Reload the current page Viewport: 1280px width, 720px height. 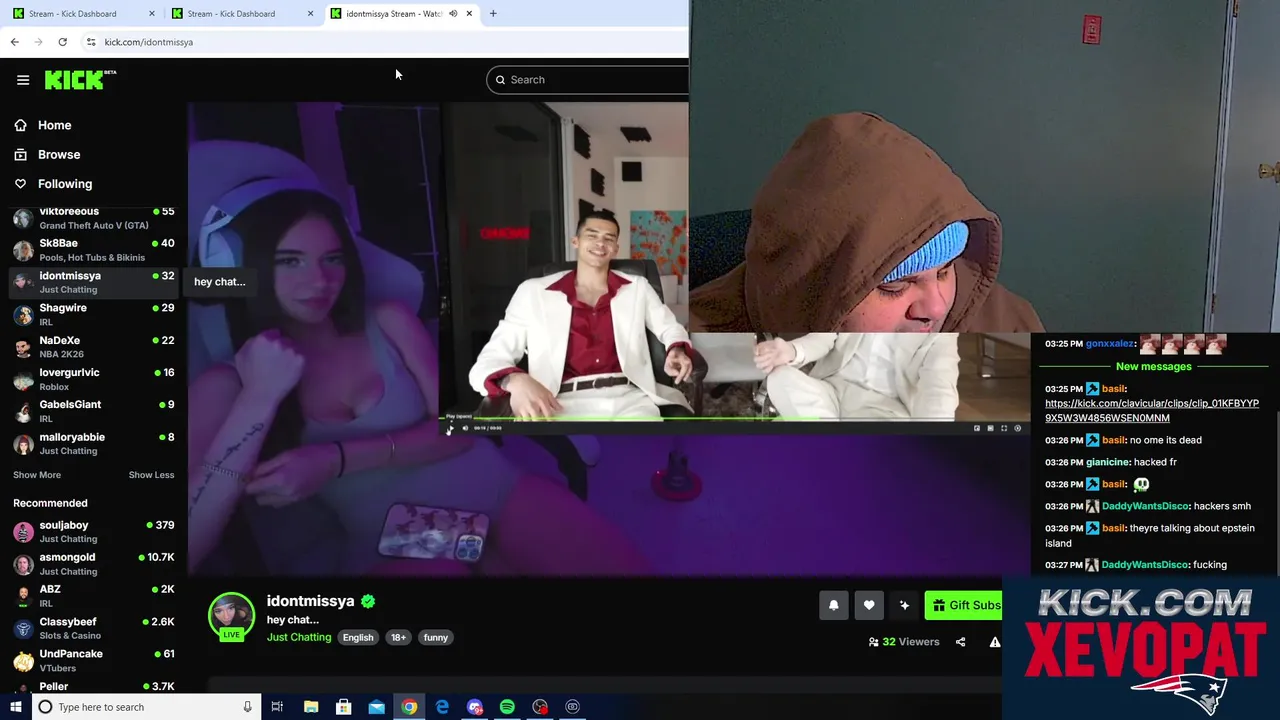tap(62, 42)
